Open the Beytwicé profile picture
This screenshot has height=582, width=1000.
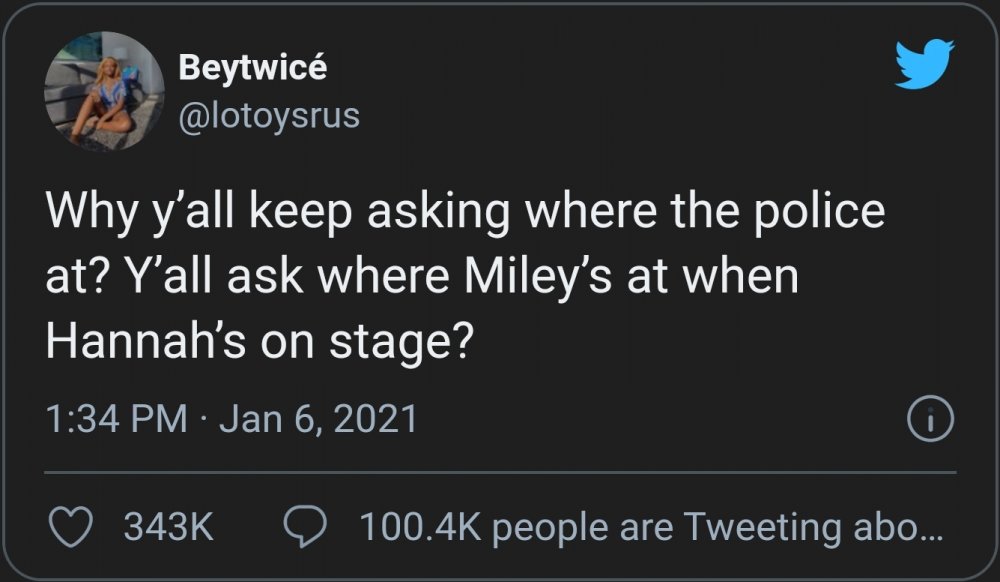pos(103,91)
